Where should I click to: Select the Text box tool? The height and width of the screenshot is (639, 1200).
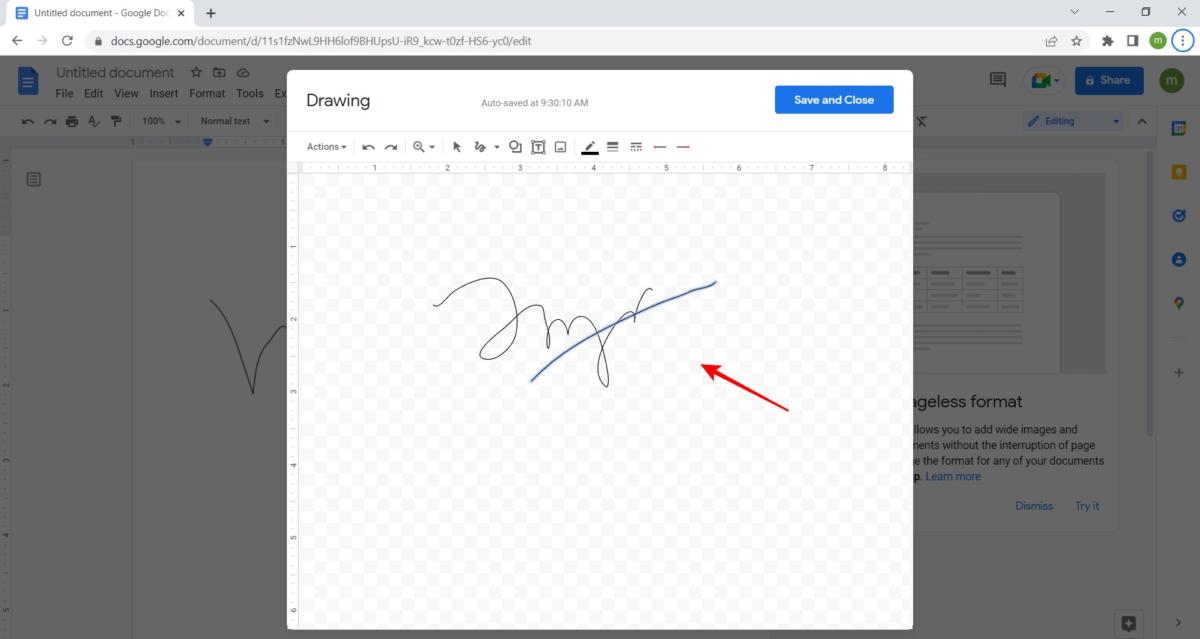(538, 147)
